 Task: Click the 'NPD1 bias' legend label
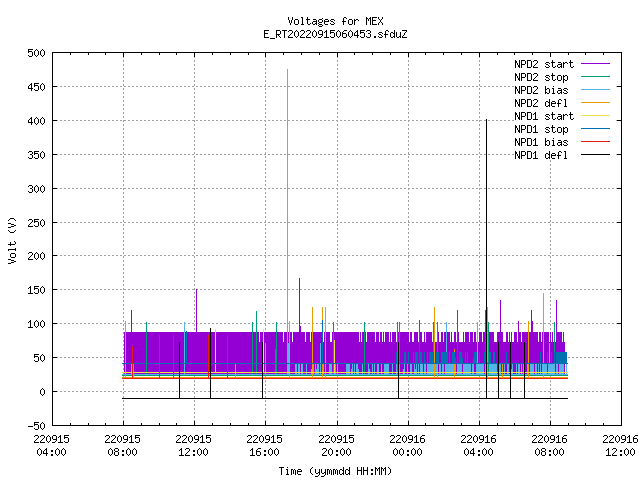click(541, 142)
